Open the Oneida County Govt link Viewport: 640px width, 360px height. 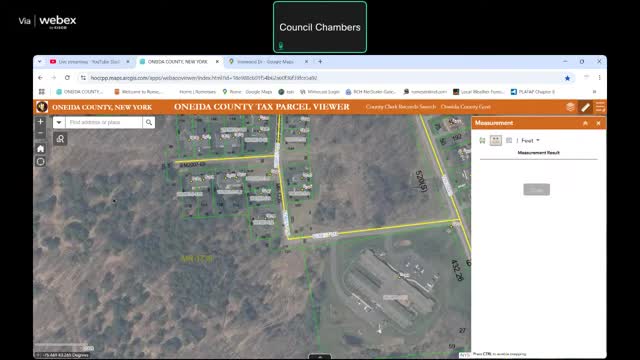pyautogui.click(x=466, y=107)
